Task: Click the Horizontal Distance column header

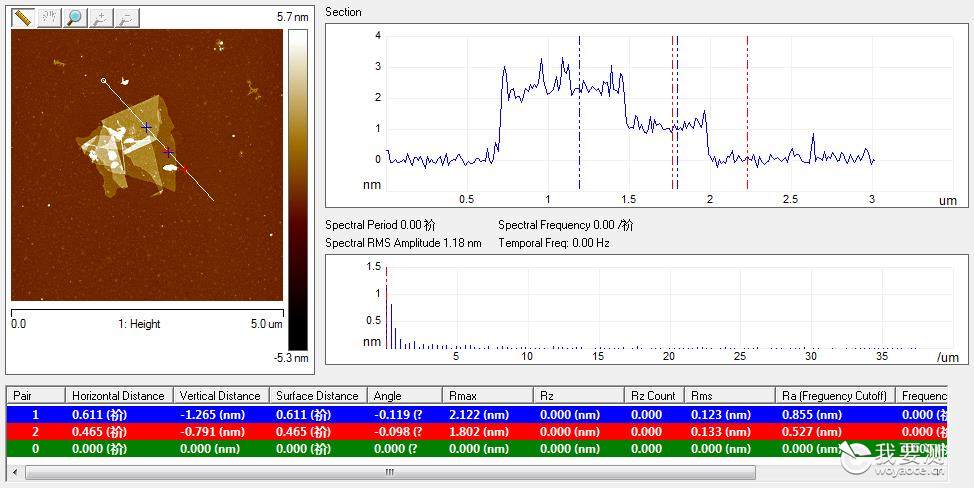Action: click(118, 395)
